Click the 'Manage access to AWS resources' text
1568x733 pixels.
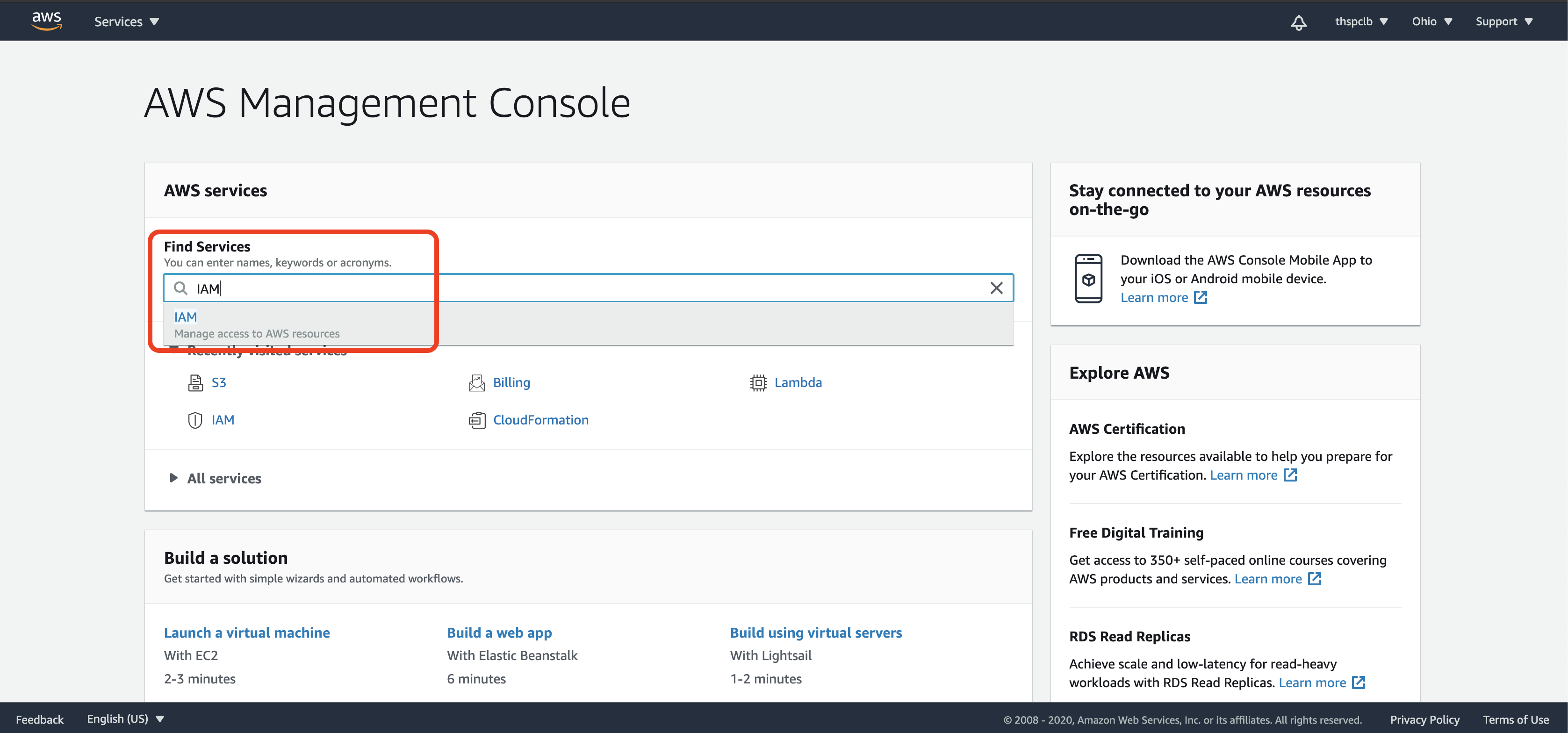click(257, 334)
